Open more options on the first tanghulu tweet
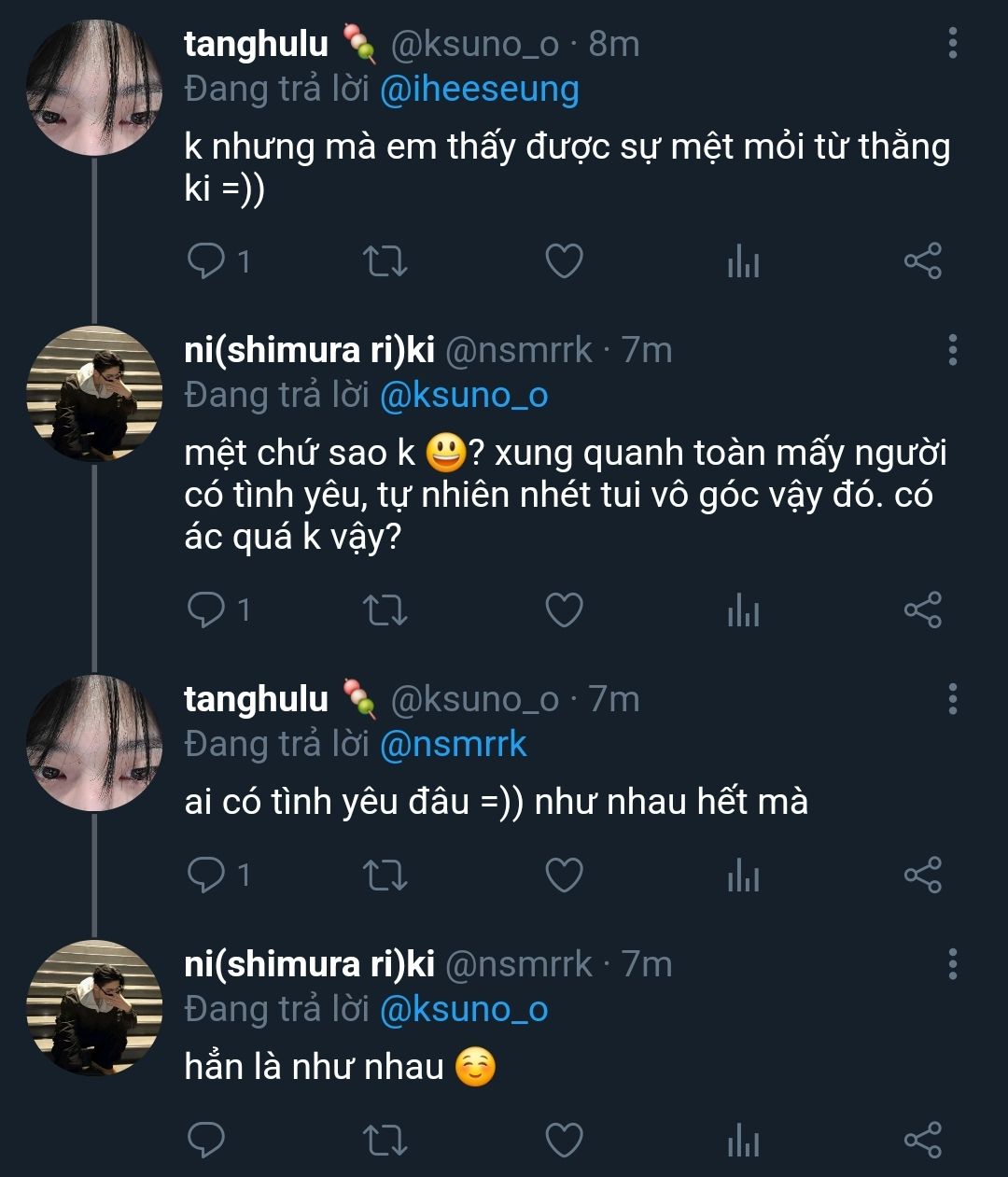This screenshot has height=1177, width=1008. coord(952,43)
